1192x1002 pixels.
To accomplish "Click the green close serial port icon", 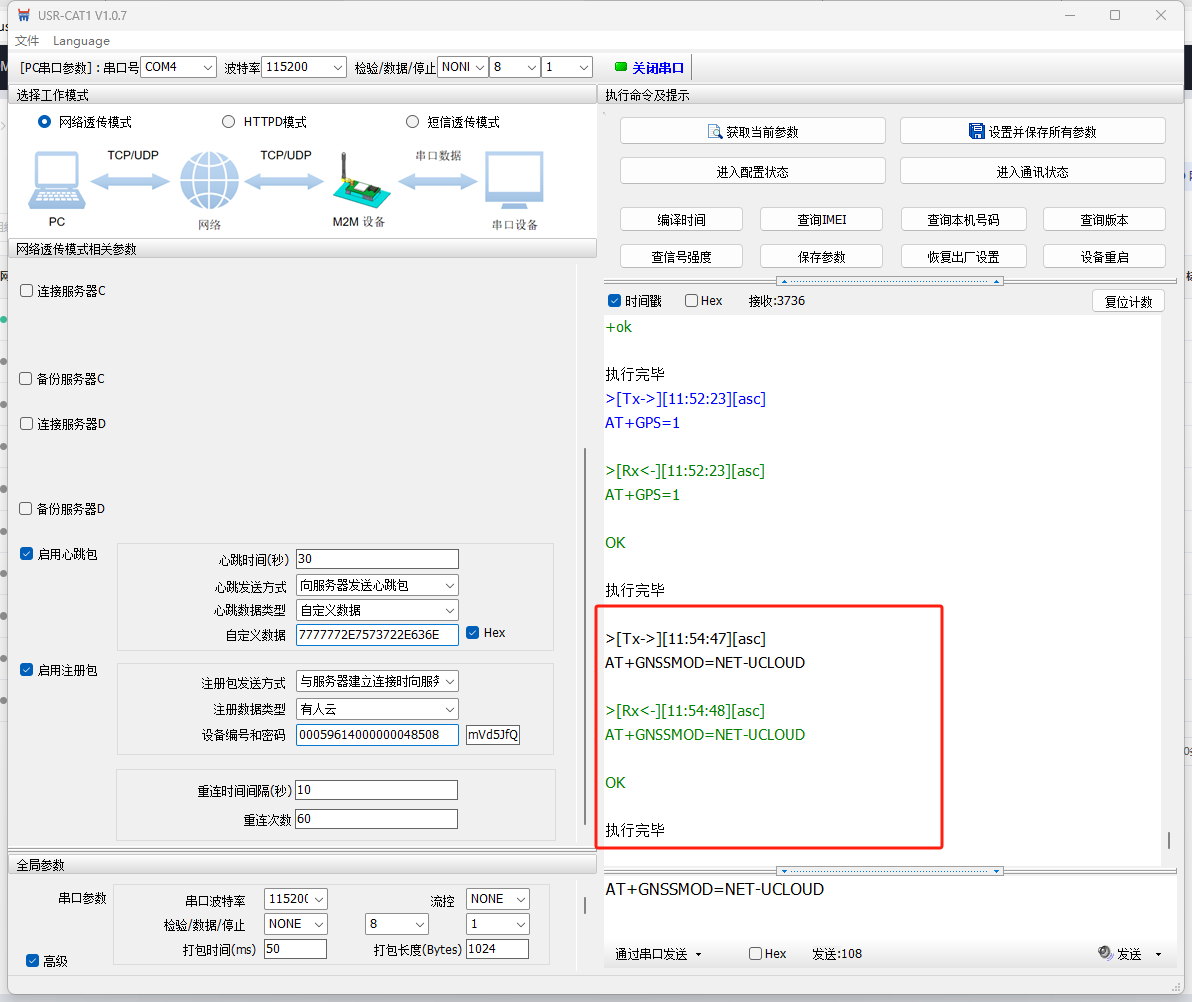I will click(x=621, y=67).
